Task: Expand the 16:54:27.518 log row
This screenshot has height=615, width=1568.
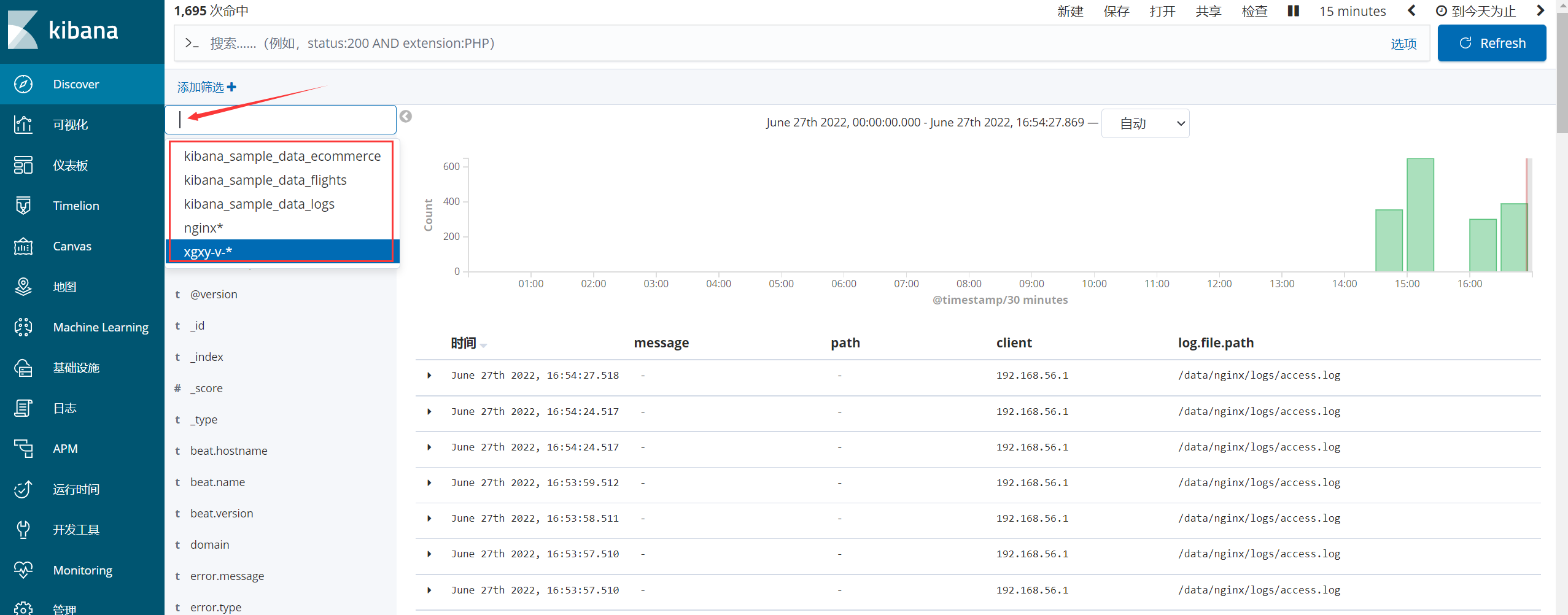Action: click(429, 376)
